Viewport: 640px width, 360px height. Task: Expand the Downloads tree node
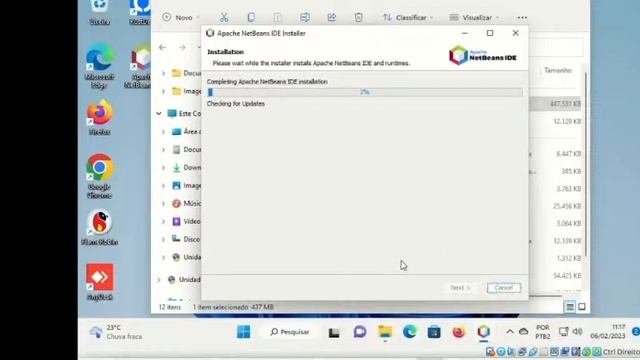(163, 168)
